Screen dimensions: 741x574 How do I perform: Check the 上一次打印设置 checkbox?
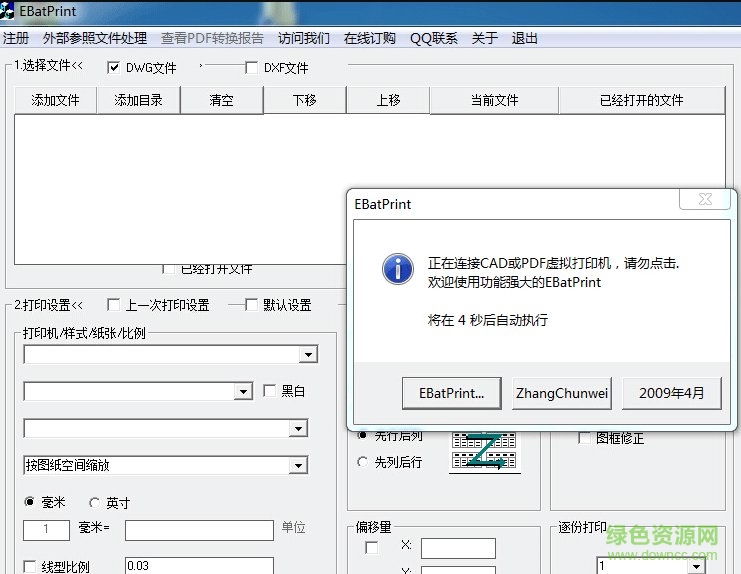(x=113, y=305)
